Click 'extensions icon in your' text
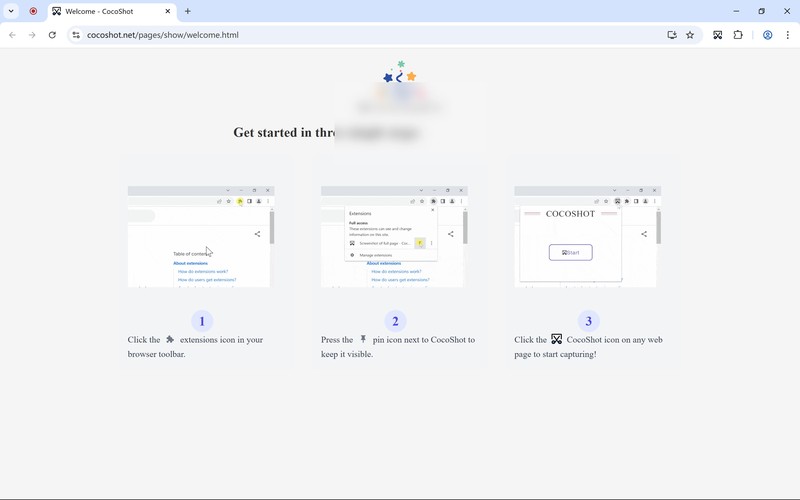The height and width of the screenshot is (500, 800). 221,340
